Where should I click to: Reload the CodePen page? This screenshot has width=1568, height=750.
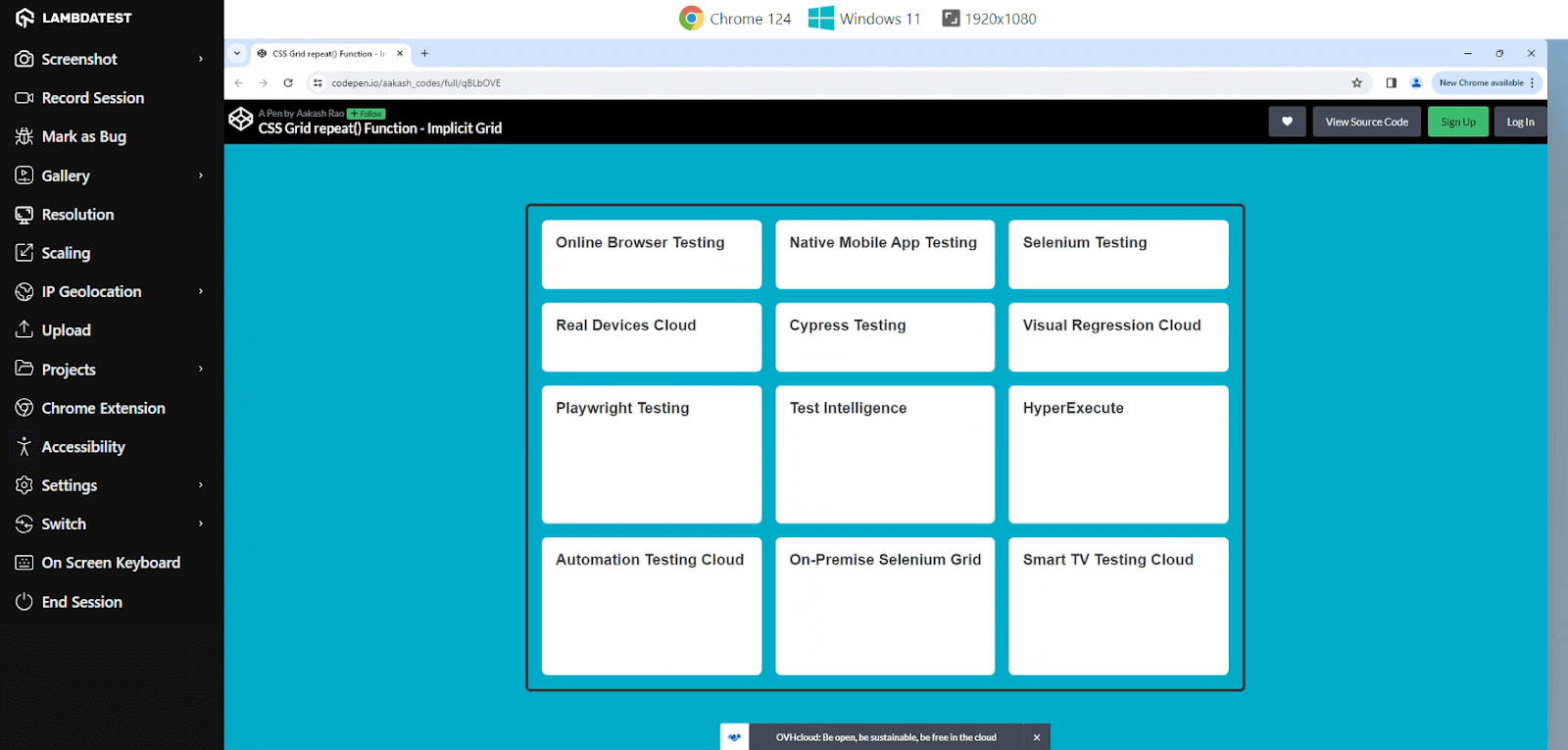tap(288, 83)
